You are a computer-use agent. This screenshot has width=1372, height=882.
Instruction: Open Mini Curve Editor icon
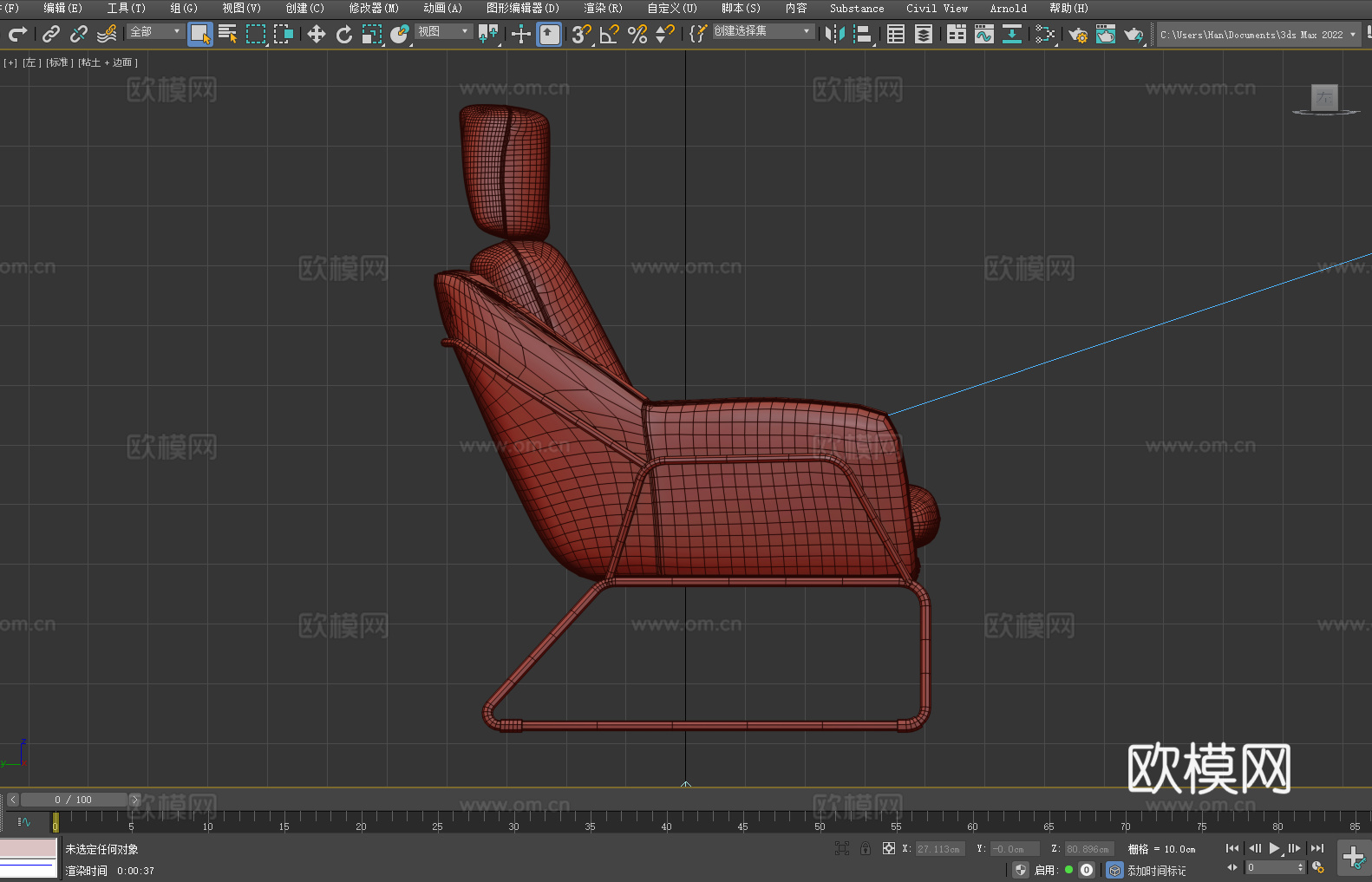[x=23, y=821]
